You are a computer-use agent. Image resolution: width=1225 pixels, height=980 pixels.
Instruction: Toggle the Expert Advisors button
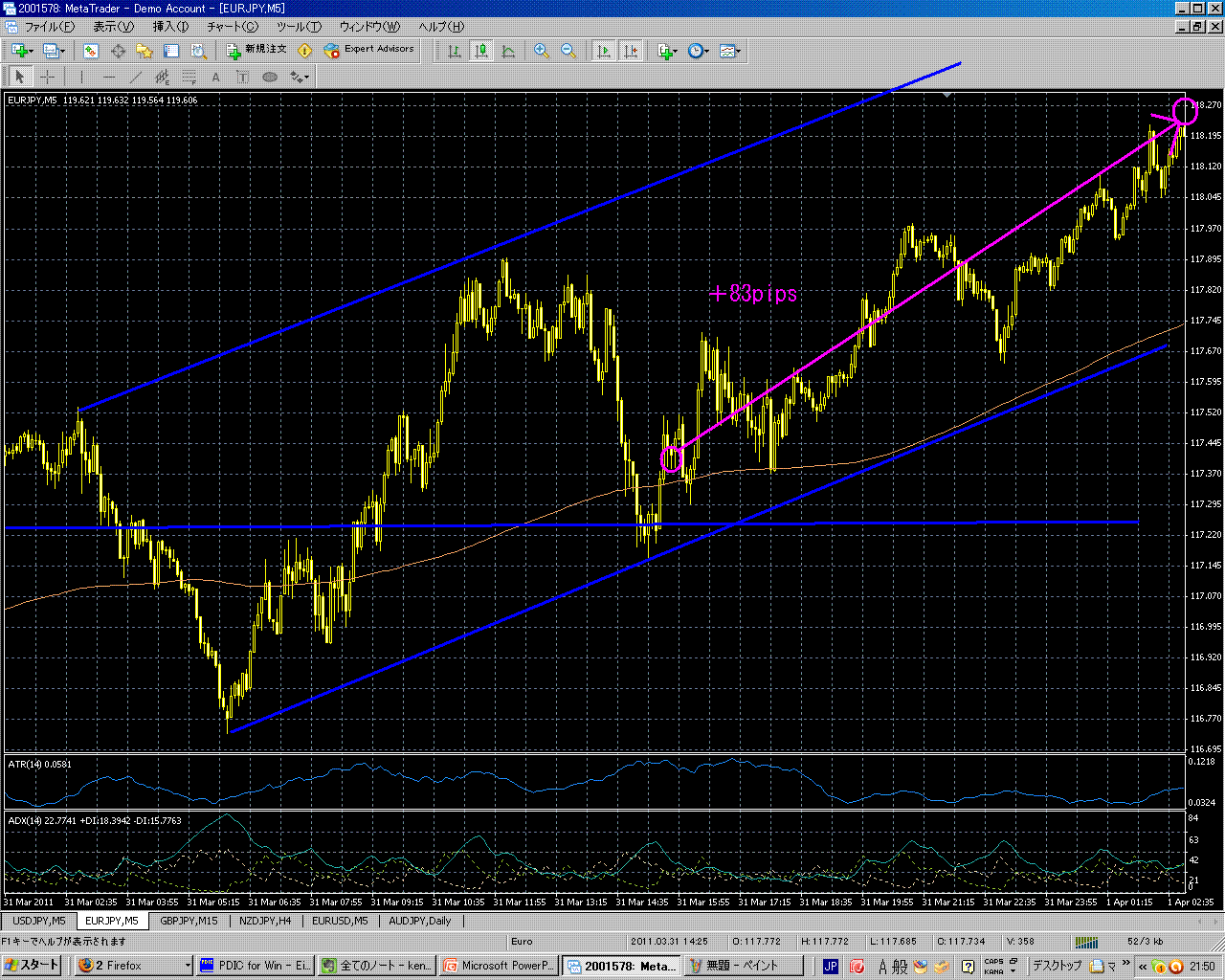point(369,50)
